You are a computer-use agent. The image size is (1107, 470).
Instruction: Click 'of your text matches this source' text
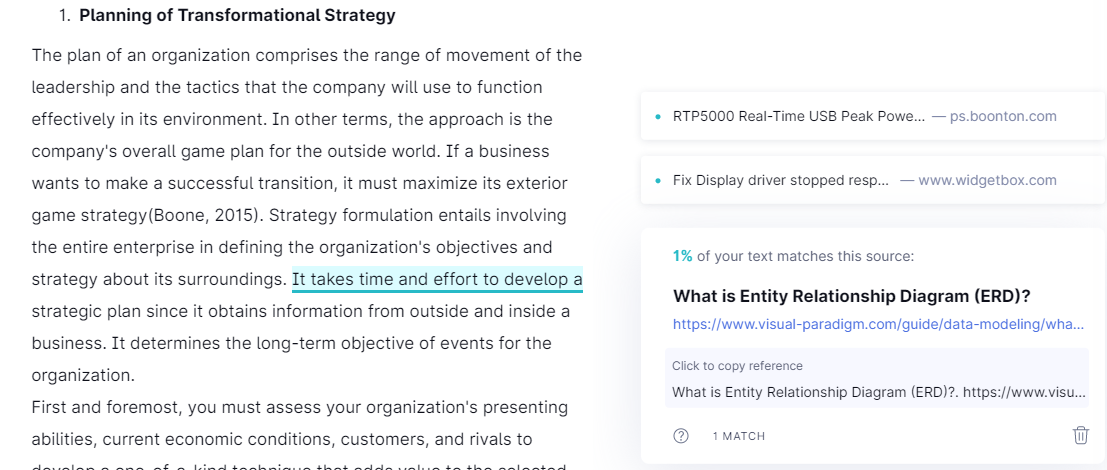point(806,256)
